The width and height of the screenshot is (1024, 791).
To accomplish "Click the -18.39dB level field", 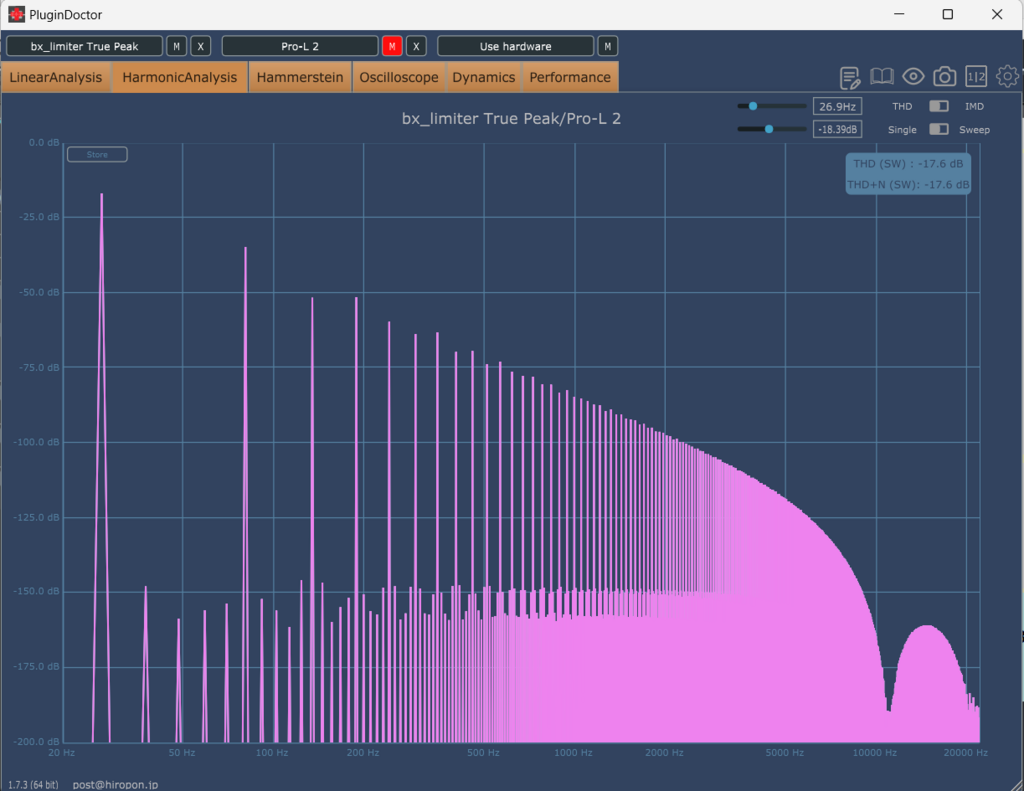I will pyautogui.click(x=837, y=129).
